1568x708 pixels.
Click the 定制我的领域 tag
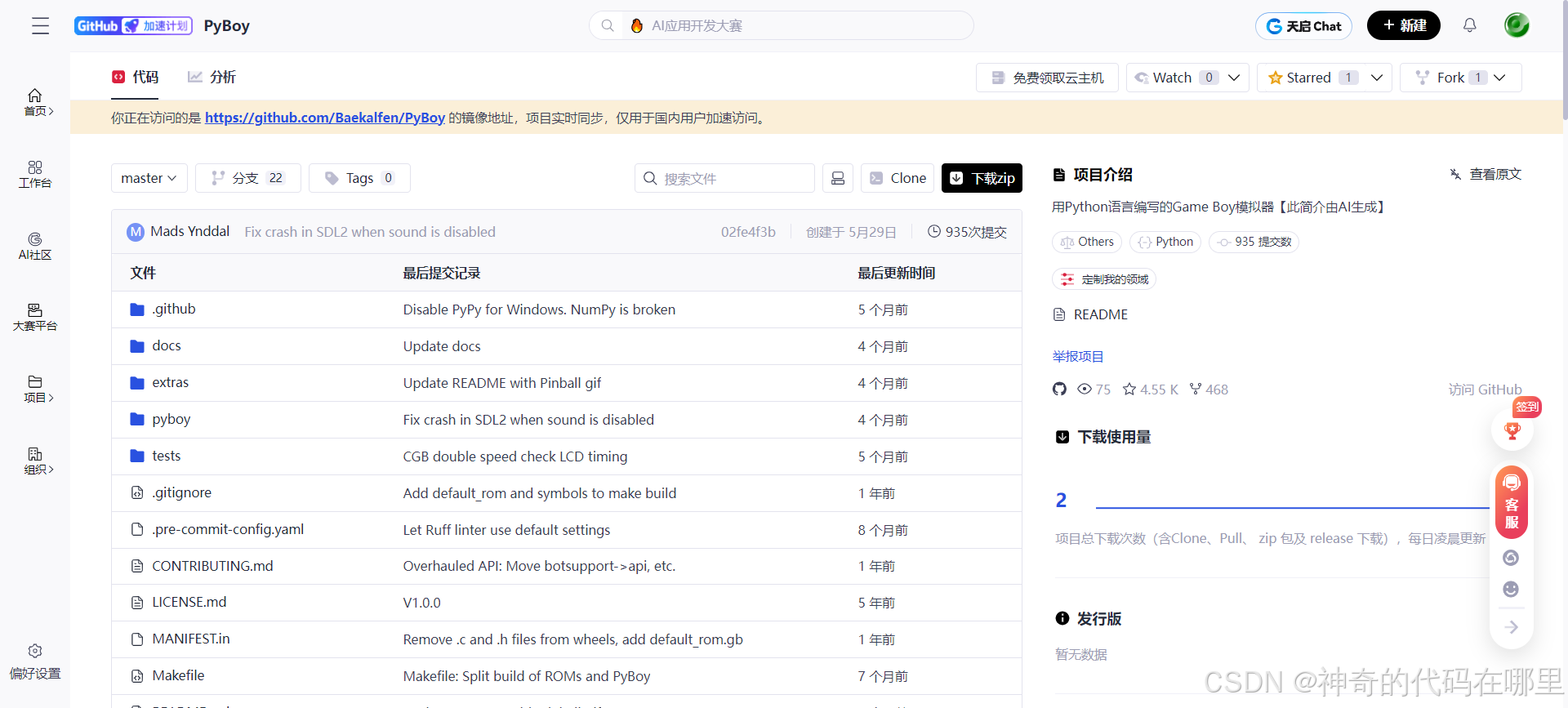point(1104,279)
